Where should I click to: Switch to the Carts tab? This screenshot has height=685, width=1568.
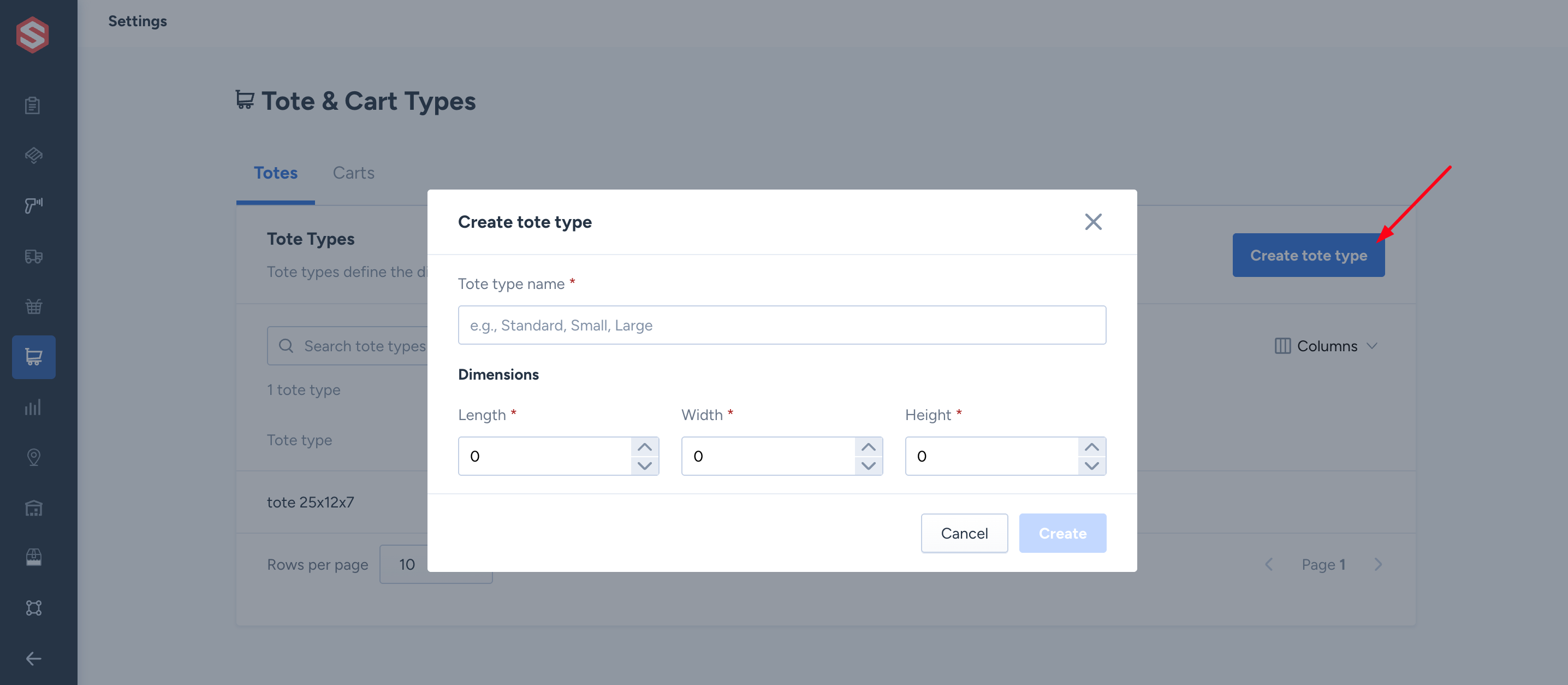(x=353, y=173)
